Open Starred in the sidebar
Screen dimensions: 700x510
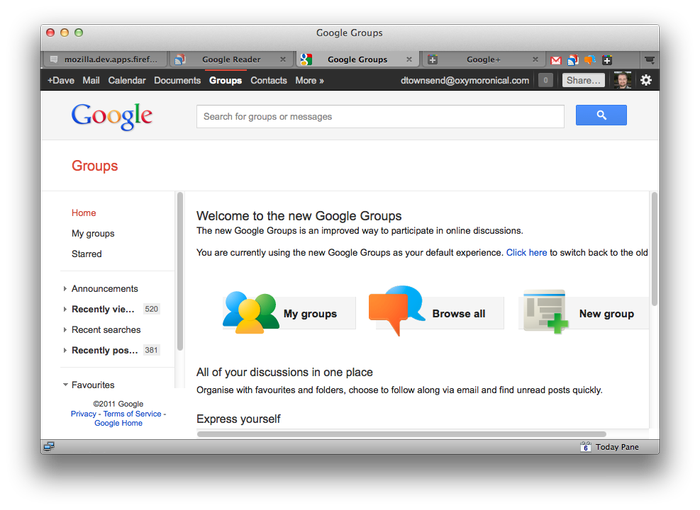pos(87,254)
